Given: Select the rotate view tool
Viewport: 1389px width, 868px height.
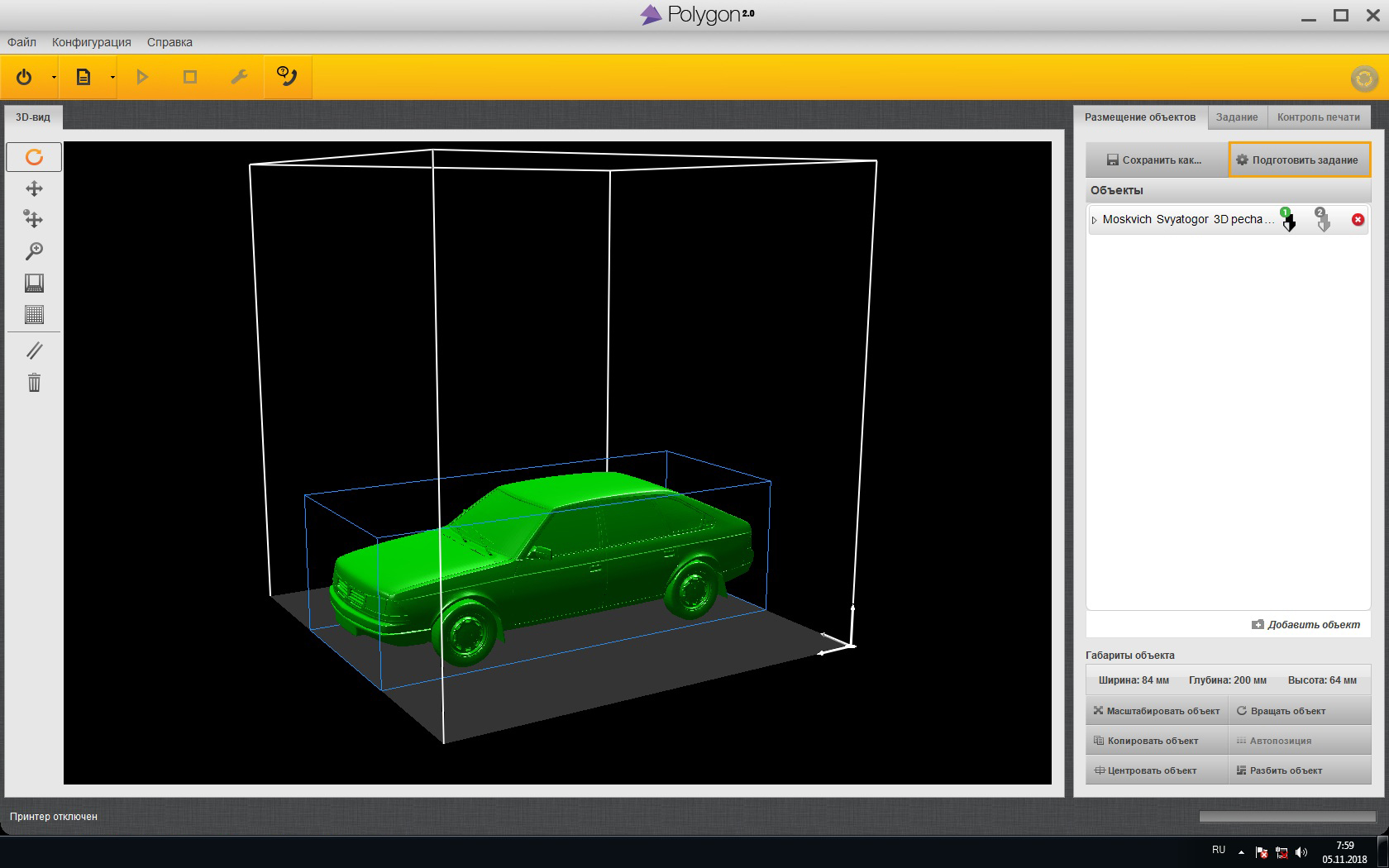Looking at the screenshot, I should tap(34, 157).
